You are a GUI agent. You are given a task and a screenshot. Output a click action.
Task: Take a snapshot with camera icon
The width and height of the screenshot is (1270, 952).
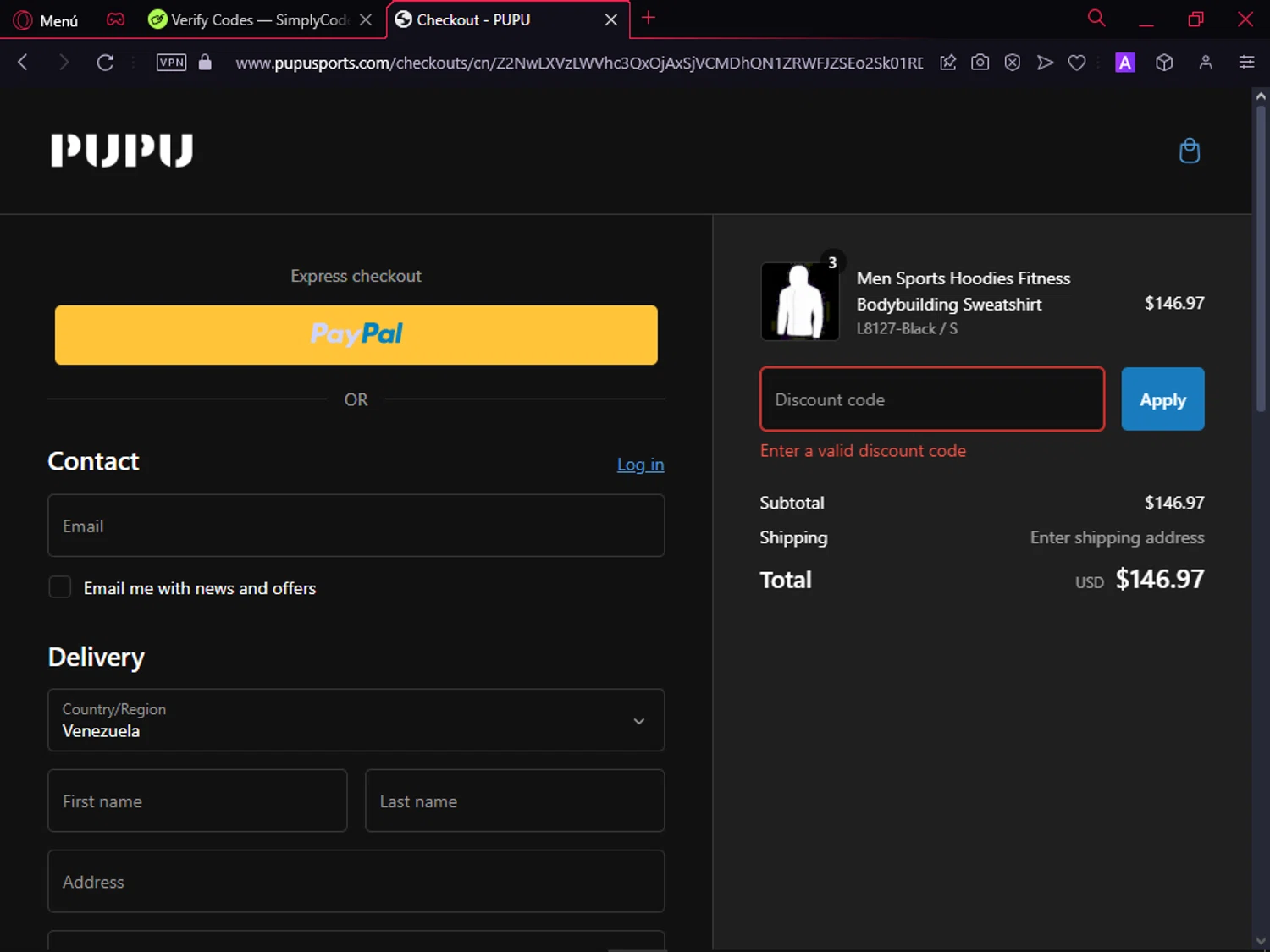click(980, 62)
